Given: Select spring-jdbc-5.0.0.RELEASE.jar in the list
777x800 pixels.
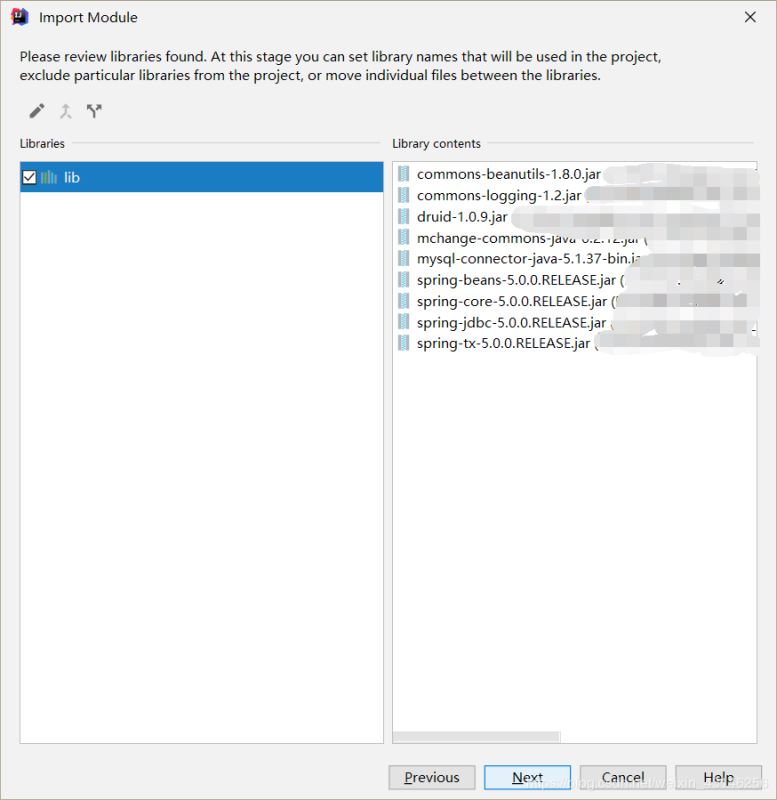Looking at the screenshot, I should tap(511, 322).
